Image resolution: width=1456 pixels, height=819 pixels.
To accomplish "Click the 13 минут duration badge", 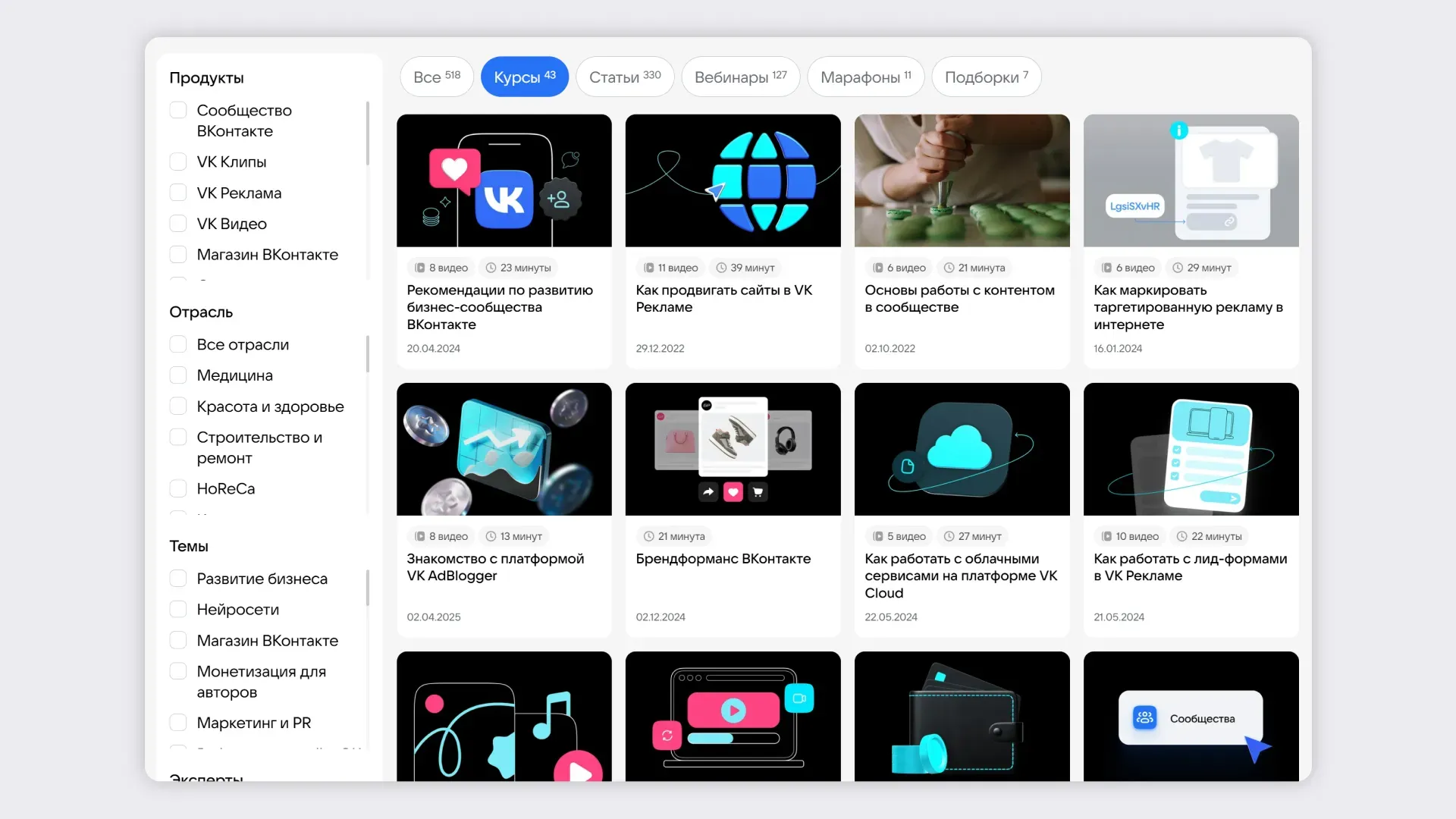I will [x=513, y=536].
